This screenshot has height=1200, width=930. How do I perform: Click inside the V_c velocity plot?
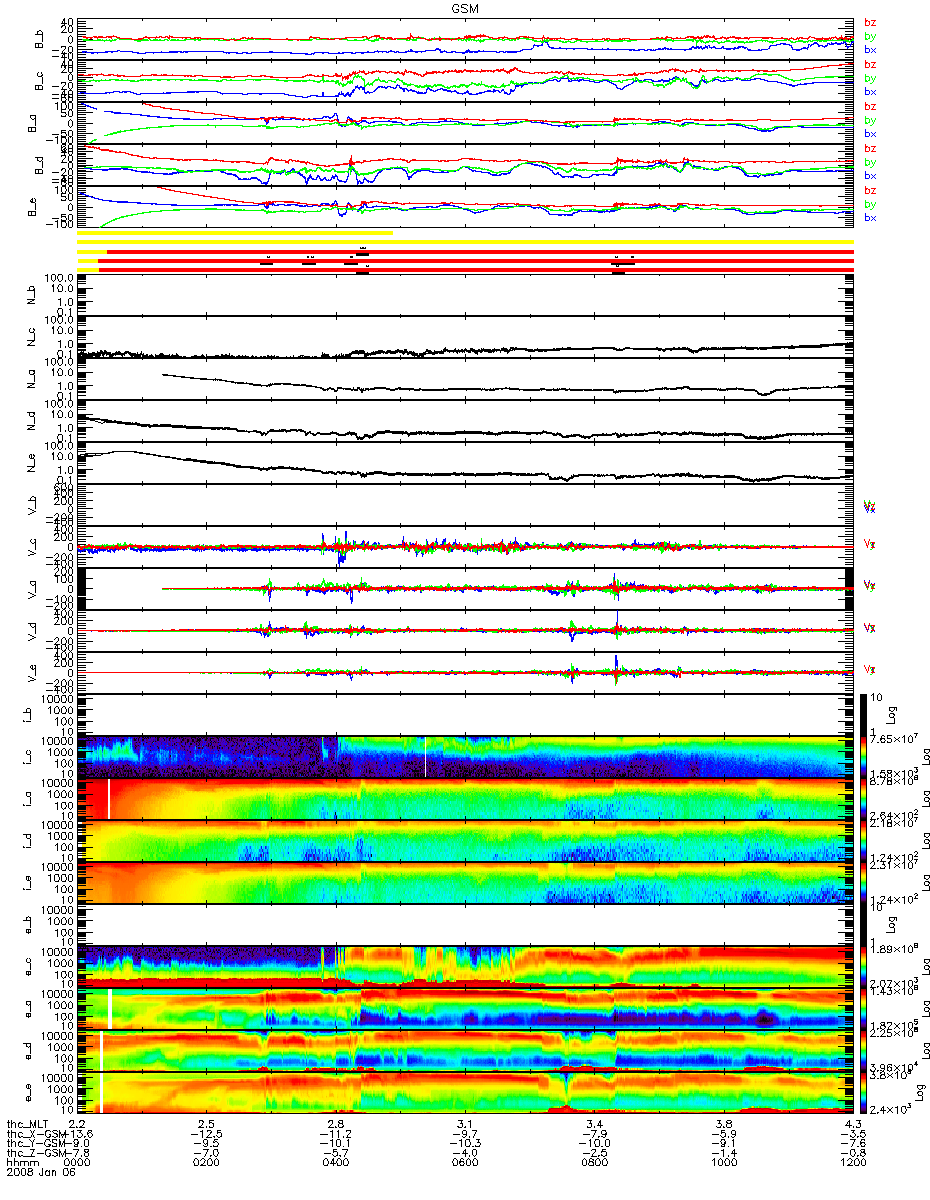click(466, 547)
